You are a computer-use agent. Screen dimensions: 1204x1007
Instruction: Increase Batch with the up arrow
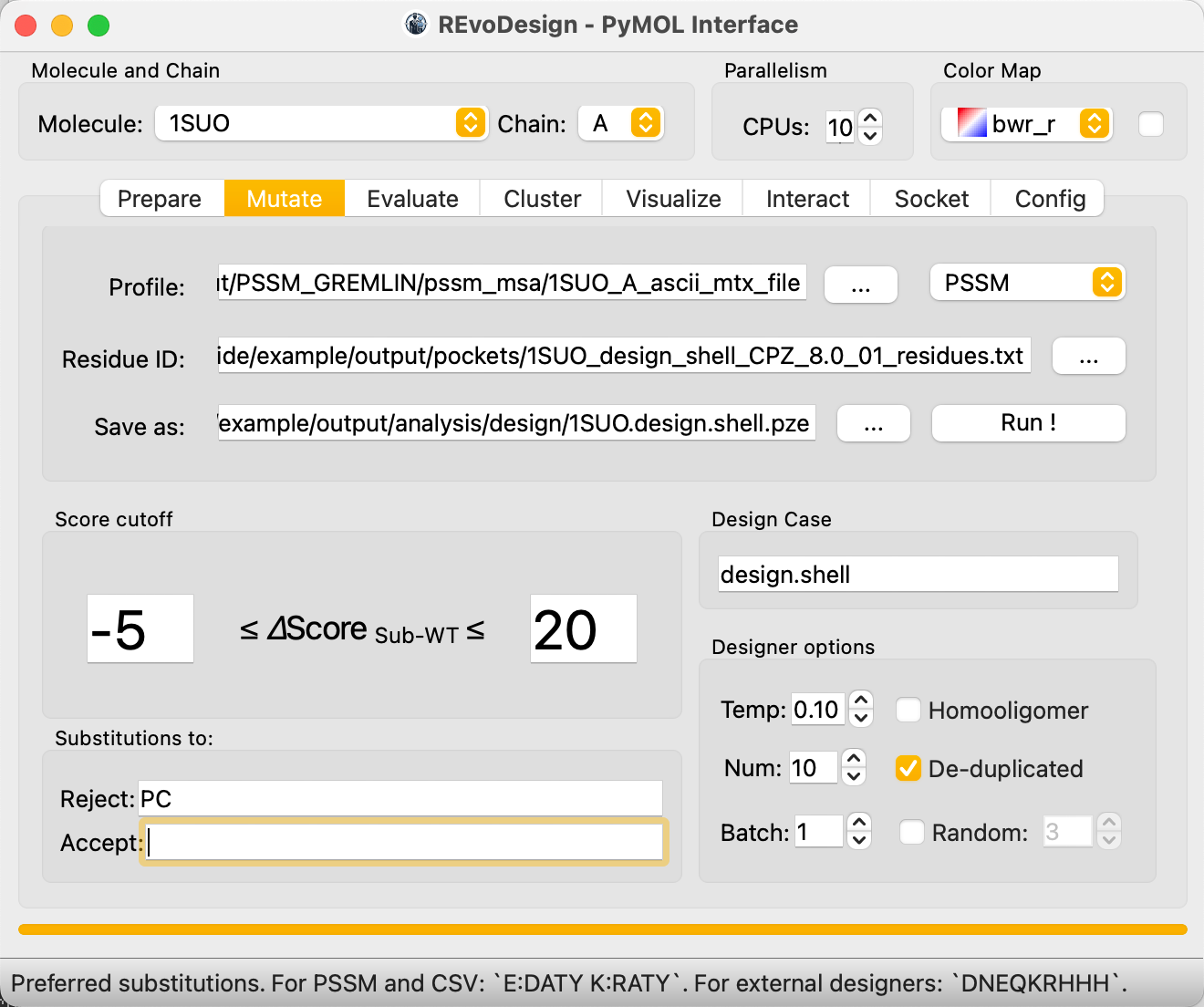pos(858,822)
